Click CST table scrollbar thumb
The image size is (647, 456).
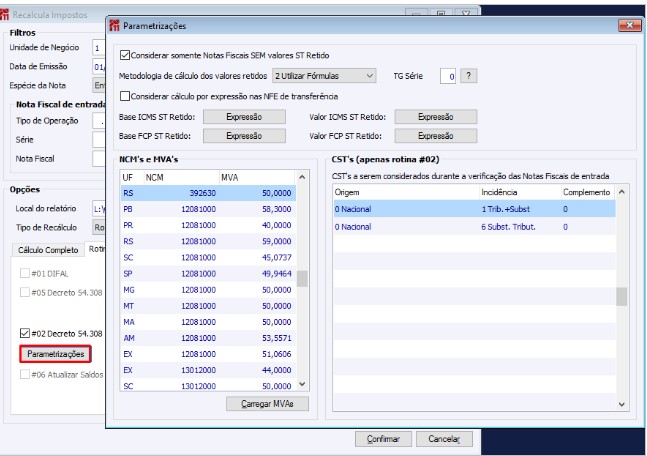(x=622, y=297)
